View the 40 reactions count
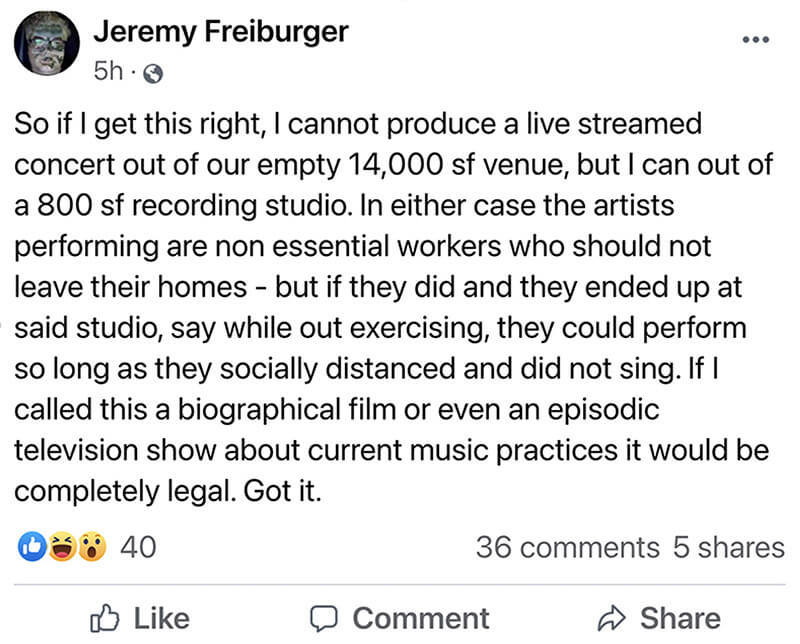Screen dimensions: 800x644 click(136, 547)
